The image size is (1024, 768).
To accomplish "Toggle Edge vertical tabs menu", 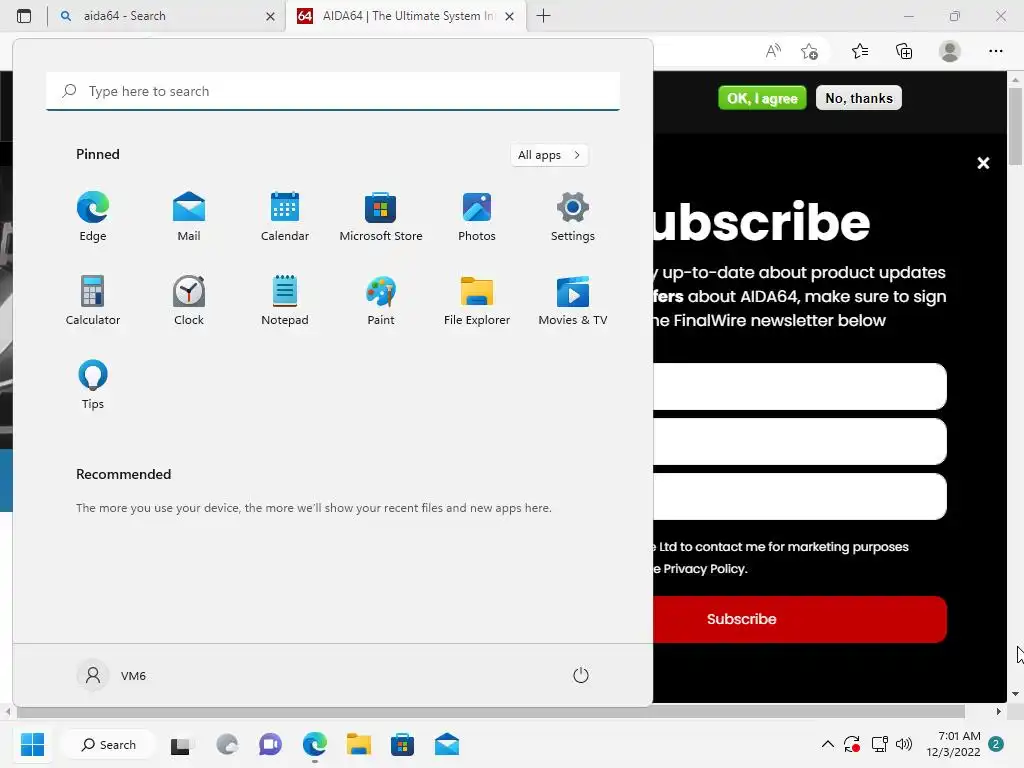I will 24,16.
